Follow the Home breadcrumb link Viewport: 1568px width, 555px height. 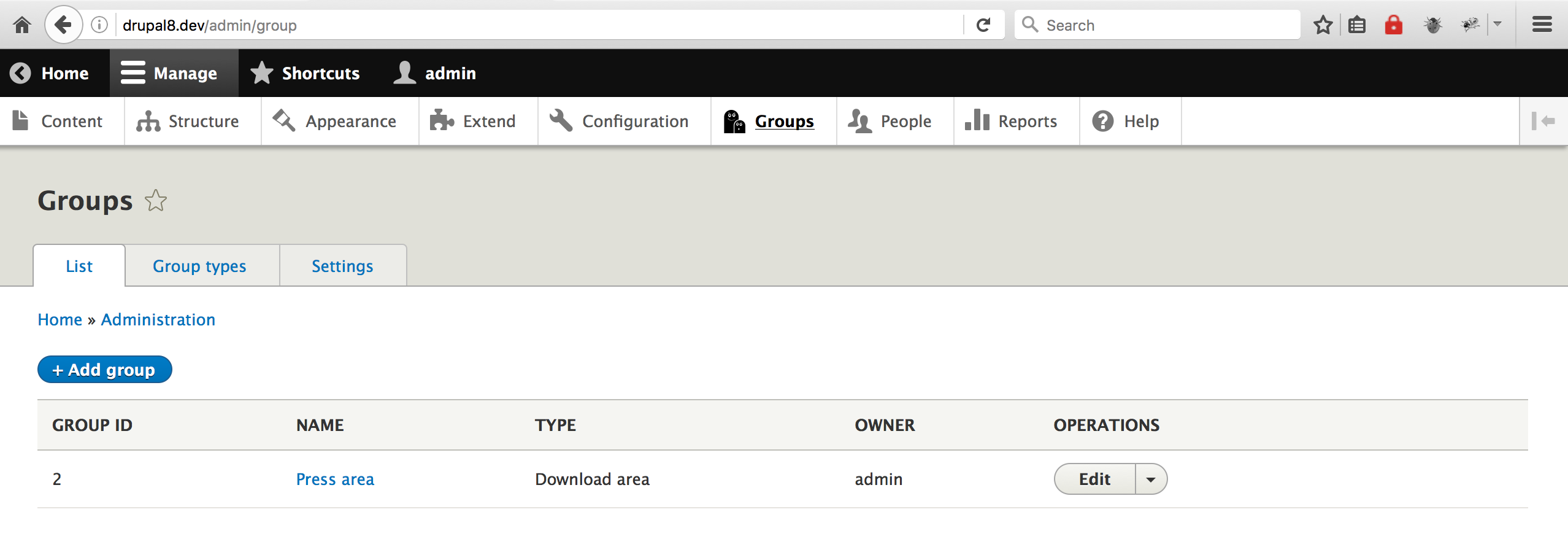(60, 319)
